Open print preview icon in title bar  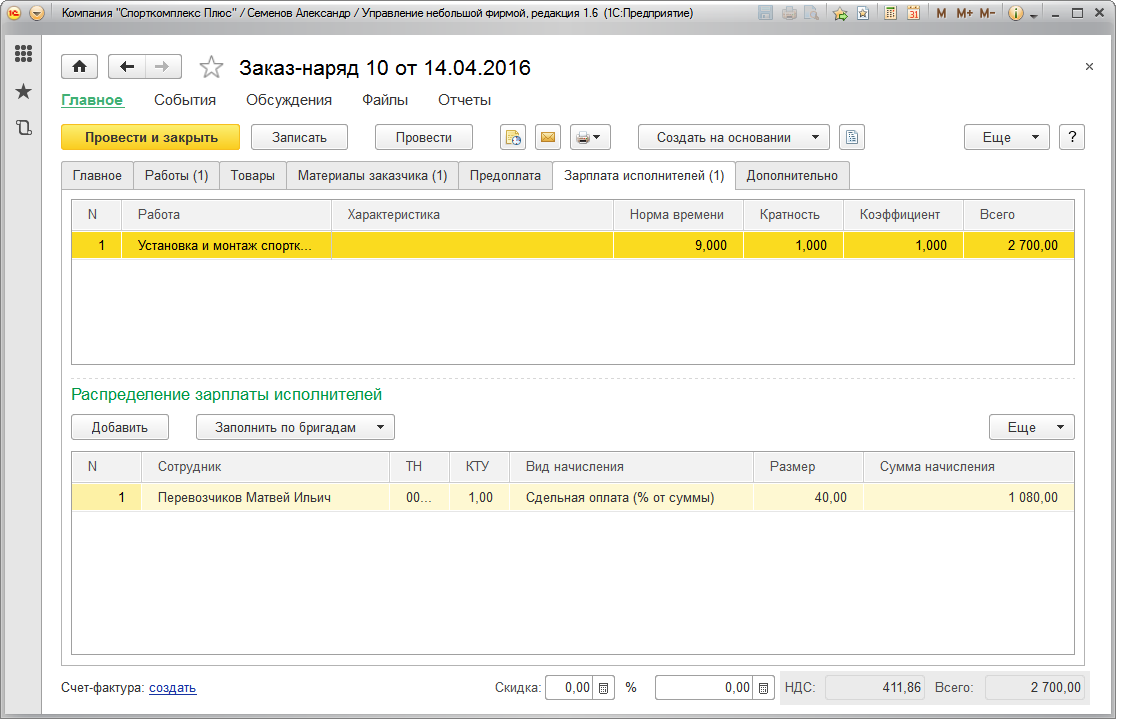[811, 13]
